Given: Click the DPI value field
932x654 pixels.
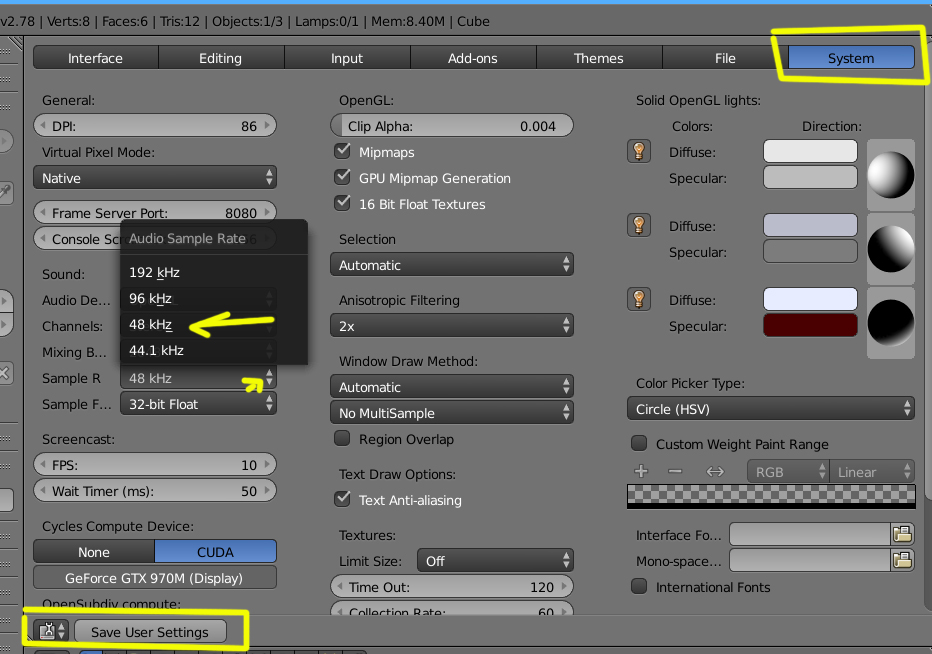Looking at the screenshot, I should point(155,125).
